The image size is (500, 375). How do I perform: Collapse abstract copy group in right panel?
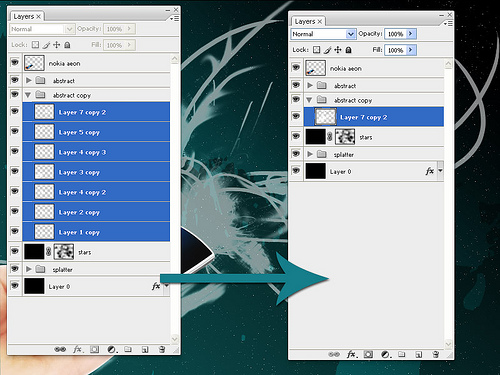pyautogui.click(x=309, y=100)
